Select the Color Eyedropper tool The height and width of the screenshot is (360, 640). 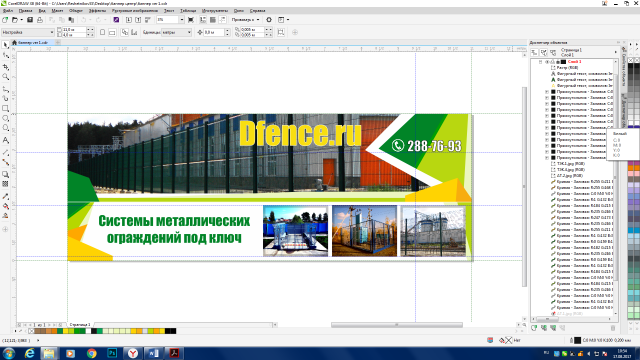click(5, 196)
